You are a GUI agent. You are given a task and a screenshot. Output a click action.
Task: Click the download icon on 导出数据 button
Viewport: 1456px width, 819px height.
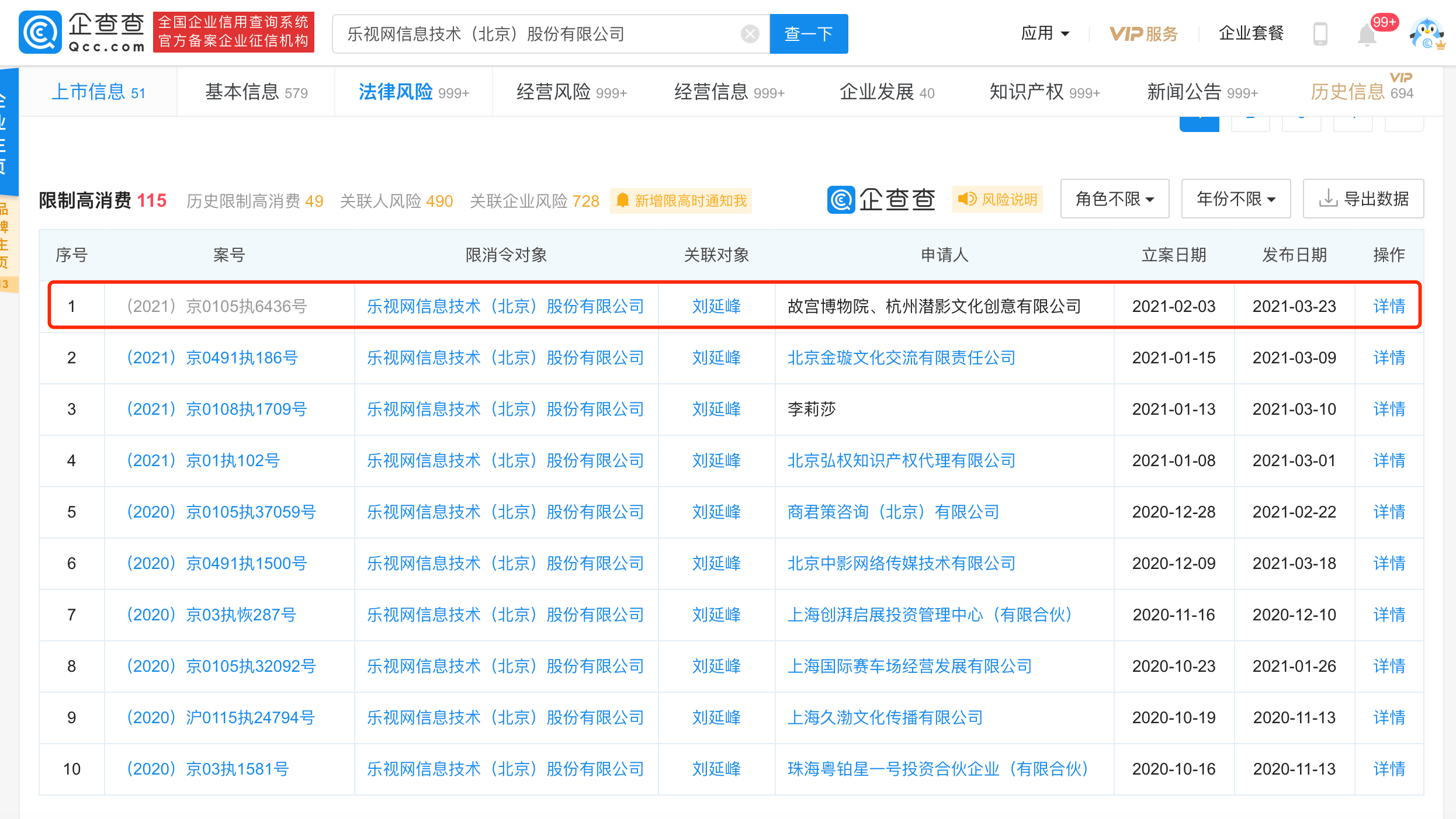[1329, 199]
